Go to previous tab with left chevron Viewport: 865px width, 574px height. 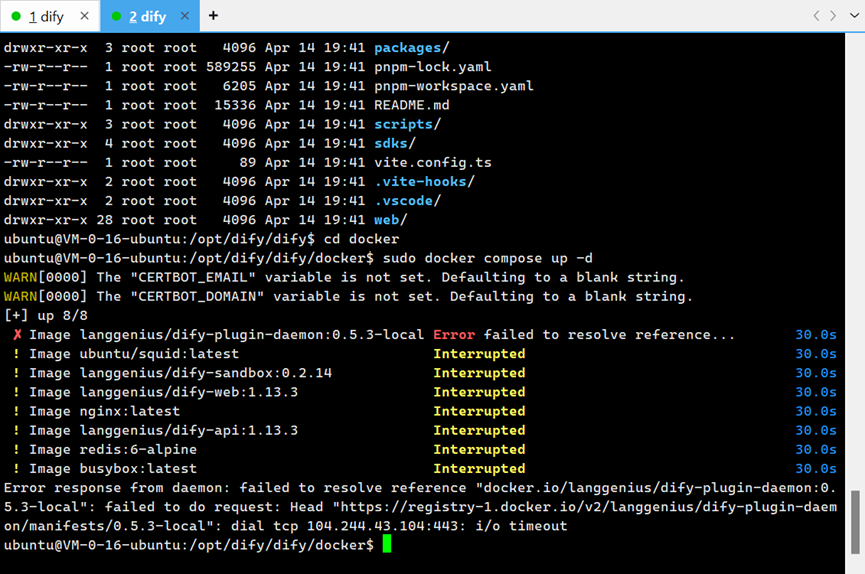tap(816, 15)
